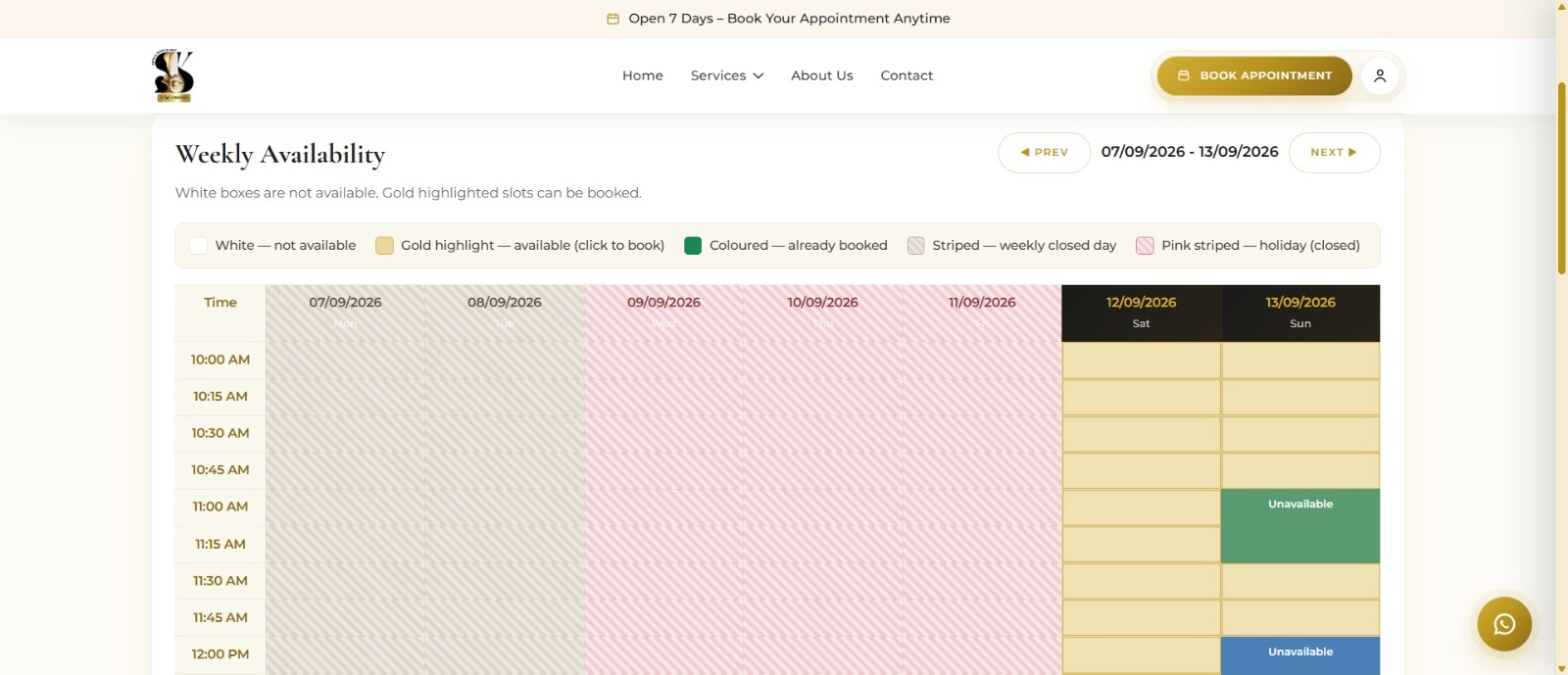Image resolution: width=1568 pixels, height=675 pixels.
Task: Book the Saturday 11:30 AM slot
Action: coord(1141,581)
